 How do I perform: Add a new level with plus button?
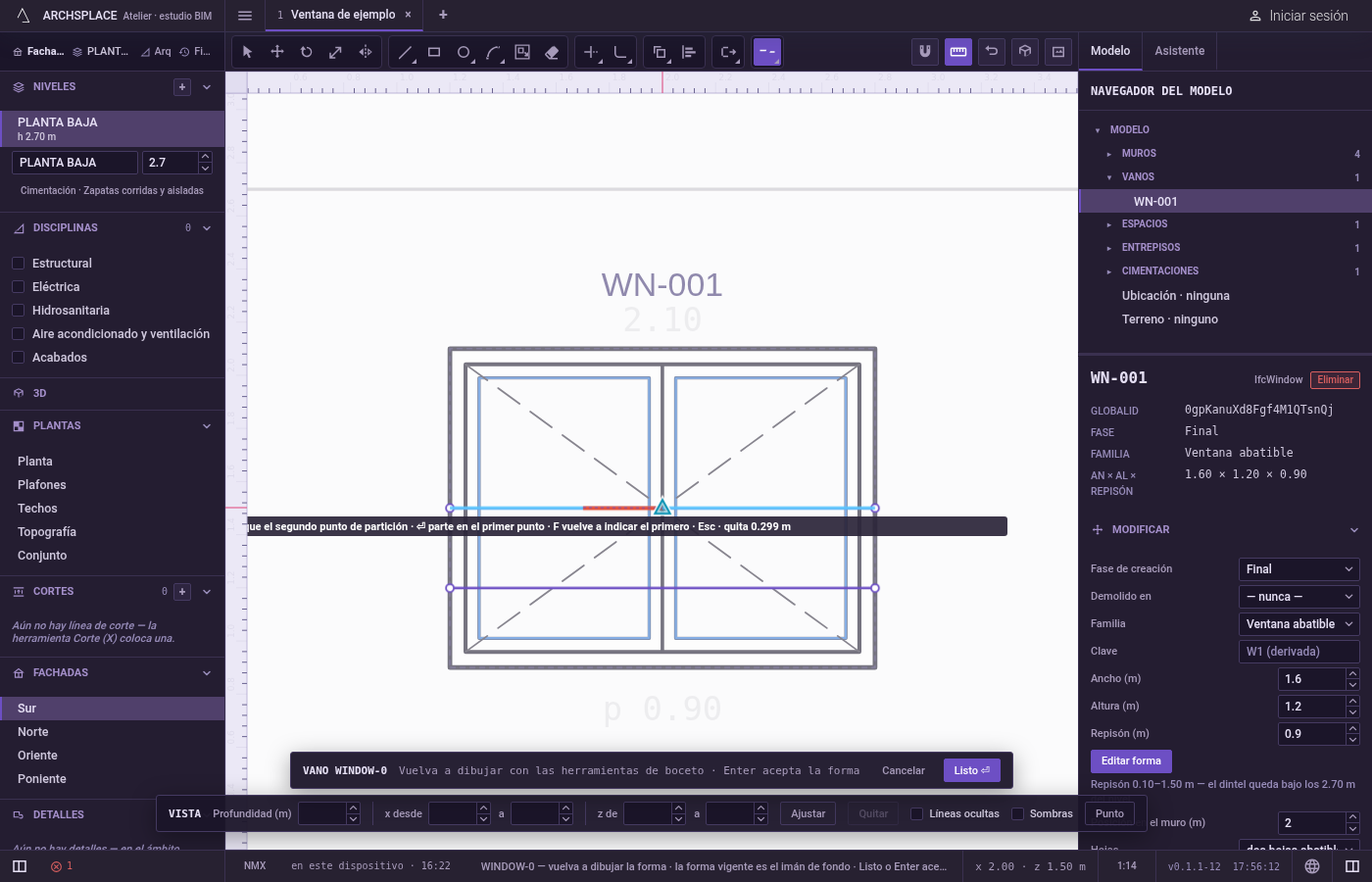click(x=182, y=87)
